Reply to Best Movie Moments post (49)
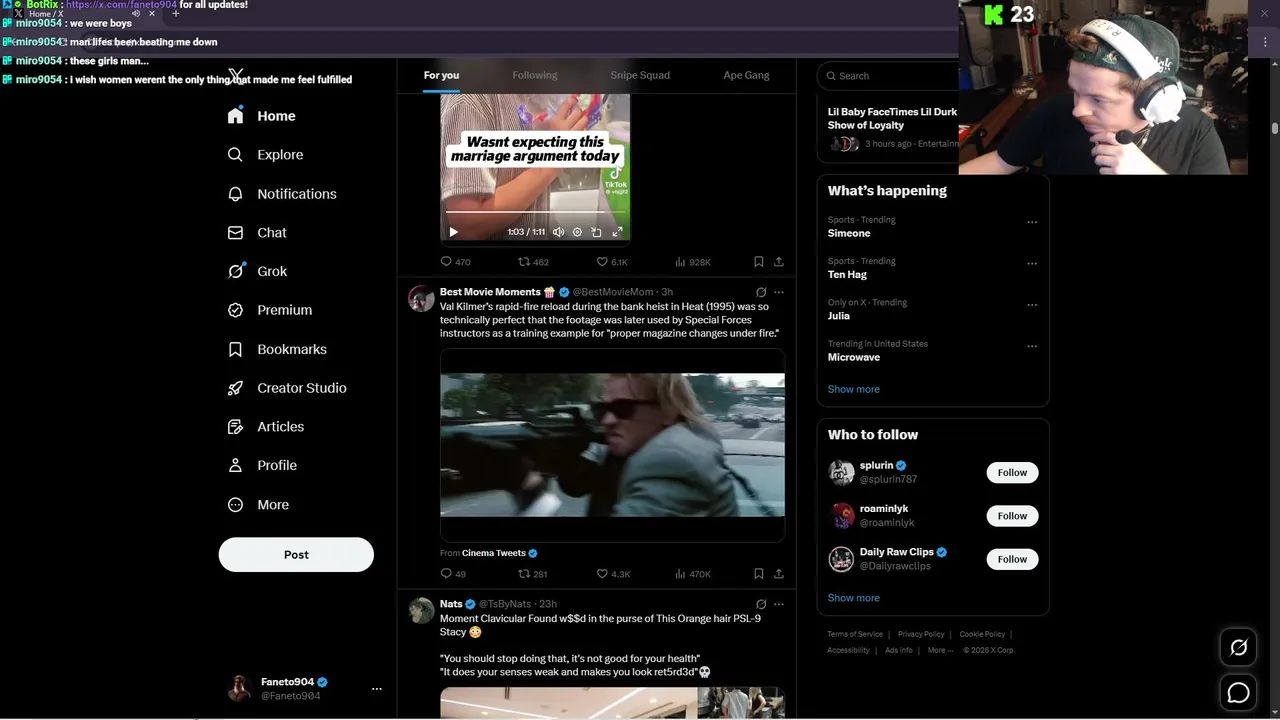Image resolution: width=1280 pixels, height=720 pixels. coord(453,574)
